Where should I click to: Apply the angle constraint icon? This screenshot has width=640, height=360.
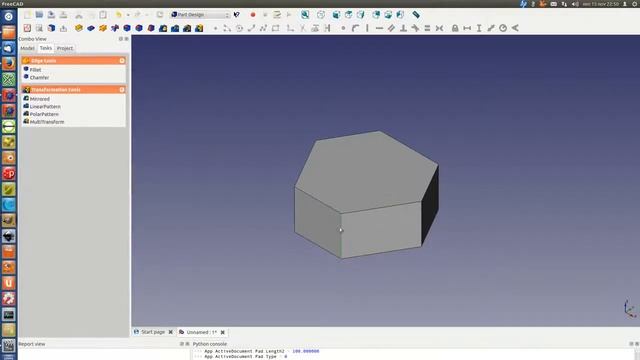click(515, 28)
